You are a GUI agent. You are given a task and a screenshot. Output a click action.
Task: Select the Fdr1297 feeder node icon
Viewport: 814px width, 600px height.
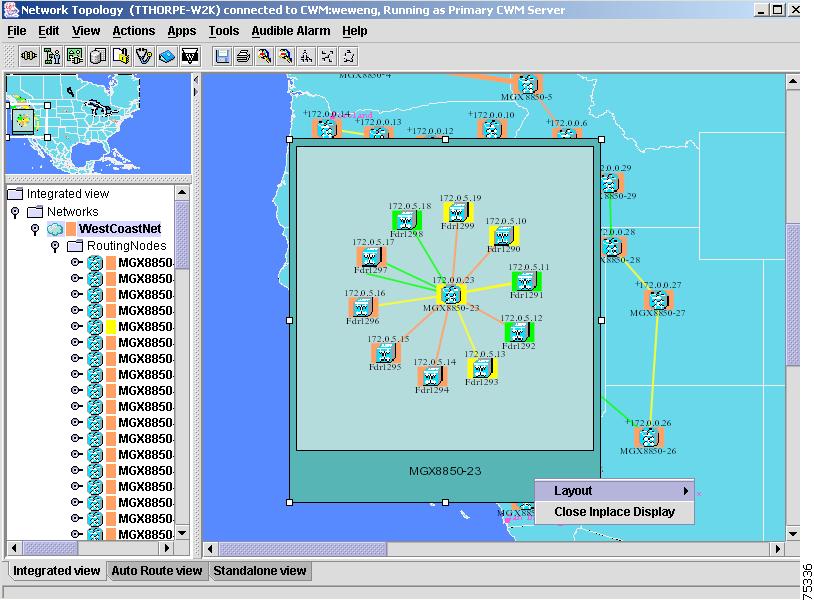(x=371, y=257)
